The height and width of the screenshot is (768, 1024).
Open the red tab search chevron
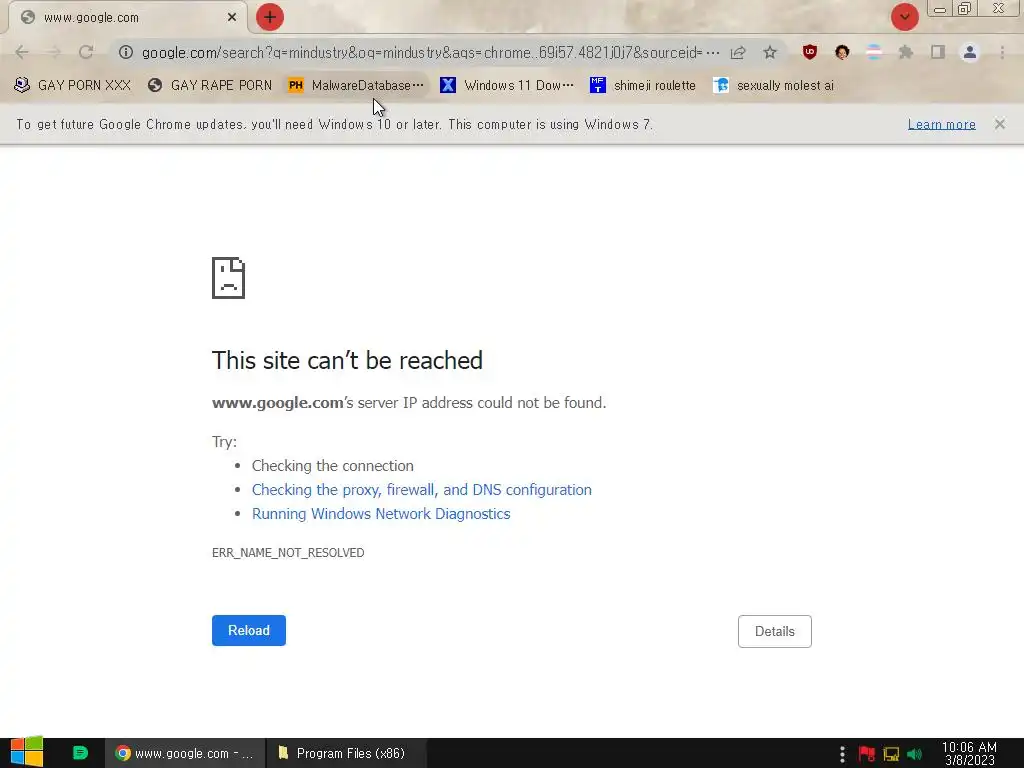(904, 17)
